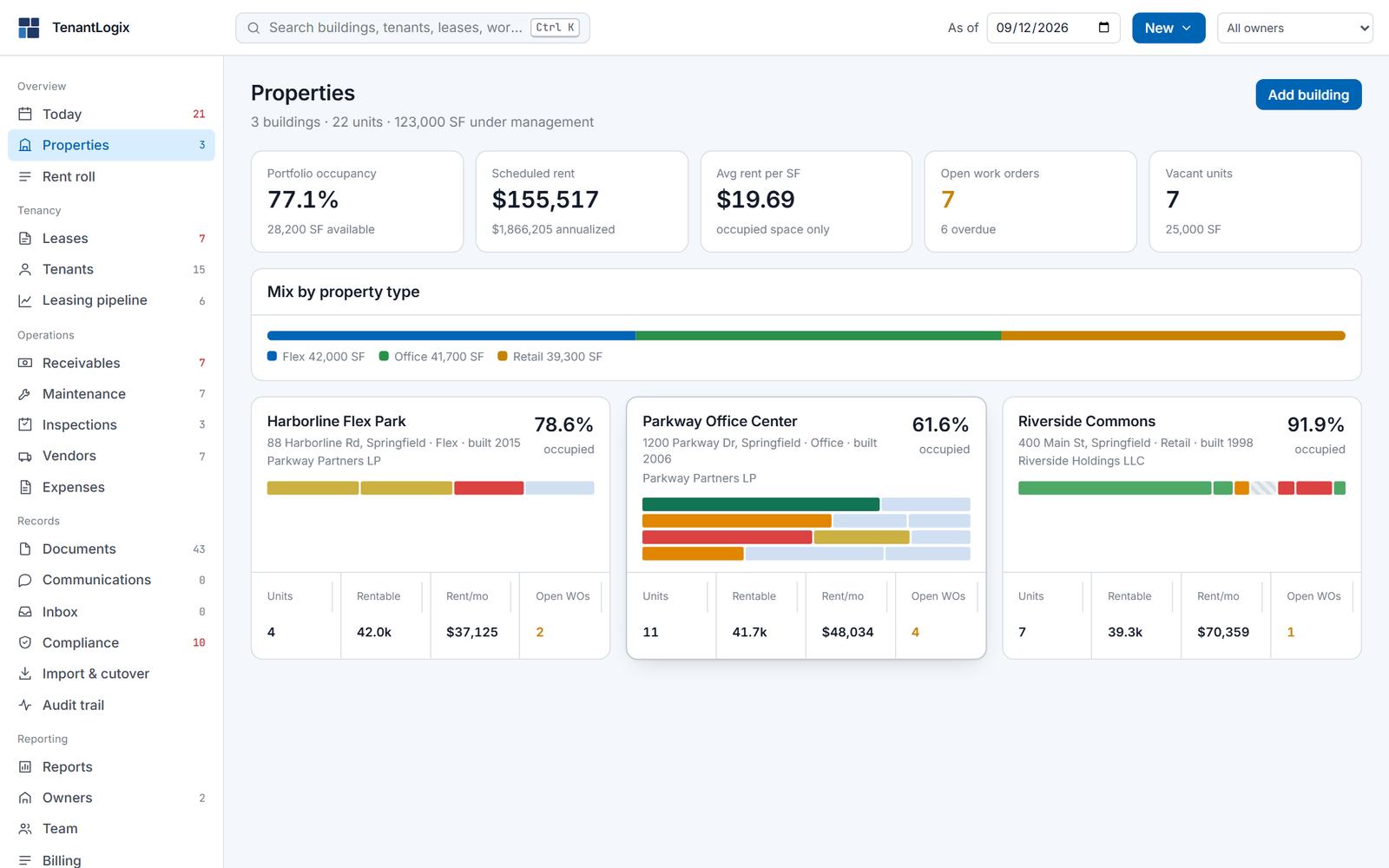Click the Reports chart icon
Screen dimensions: 1389x868
[x=25, y=766]
